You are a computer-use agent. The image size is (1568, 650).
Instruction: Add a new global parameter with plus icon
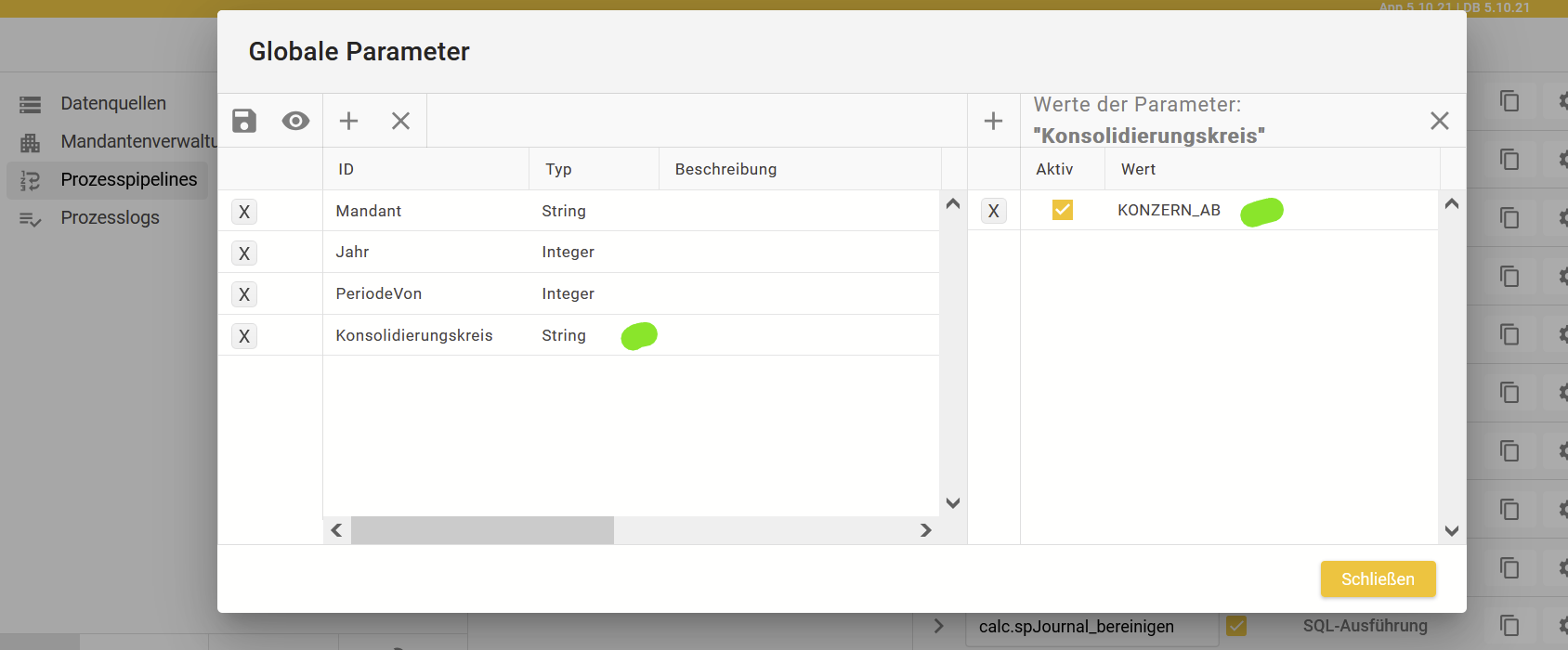click(348, 121)
